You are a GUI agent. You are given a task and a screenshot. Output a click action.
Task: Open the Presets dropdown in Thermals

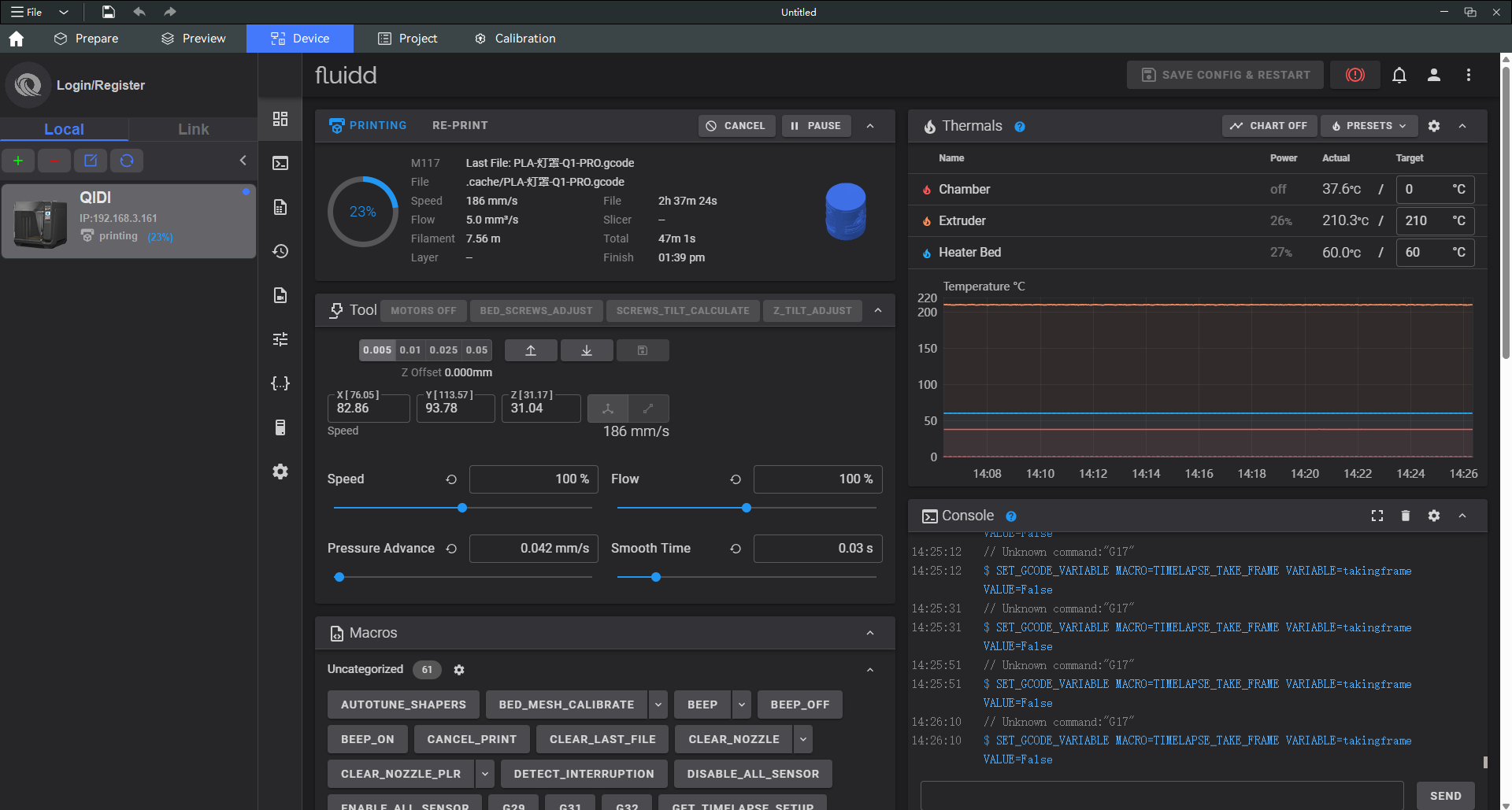click(1369, 126)
